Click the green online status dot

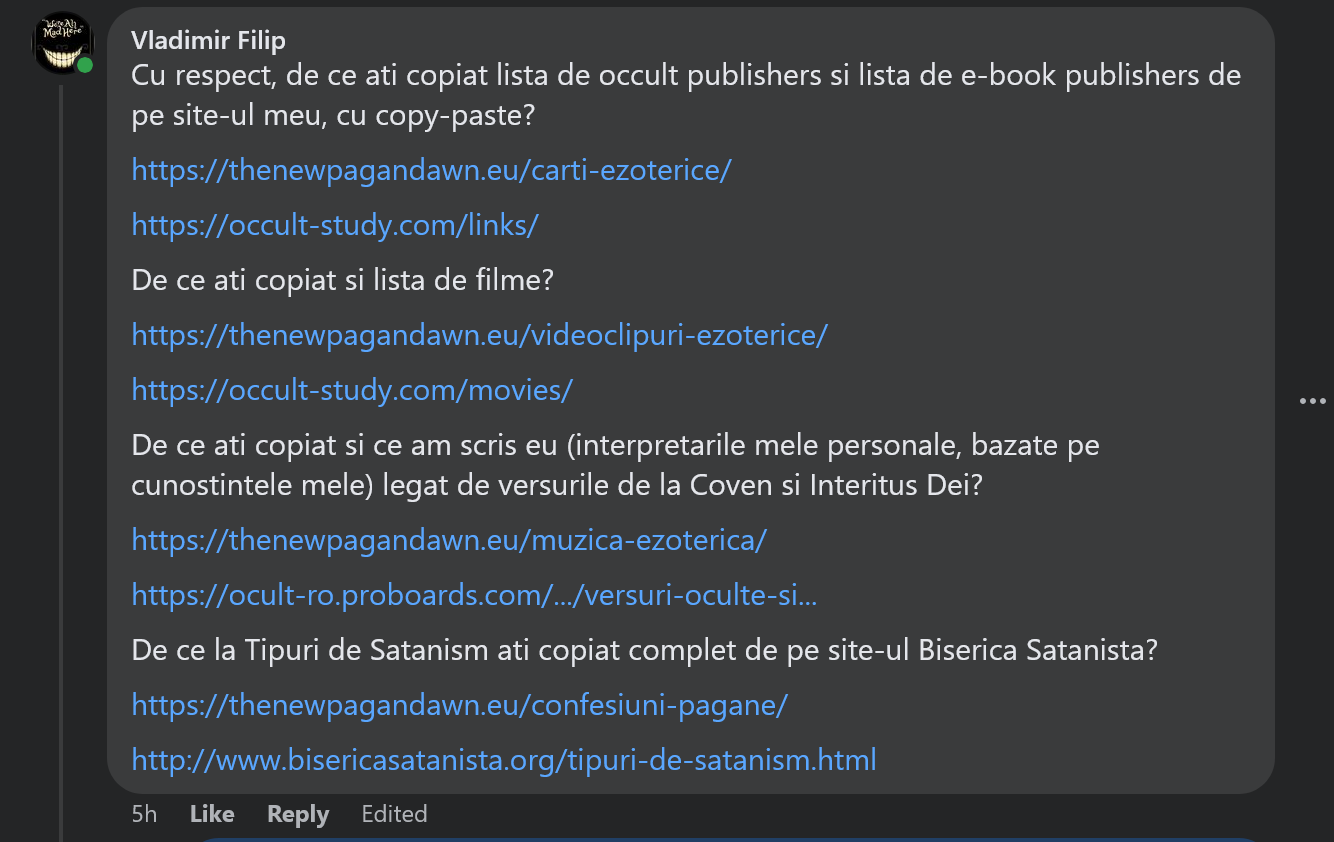[85, 65]
